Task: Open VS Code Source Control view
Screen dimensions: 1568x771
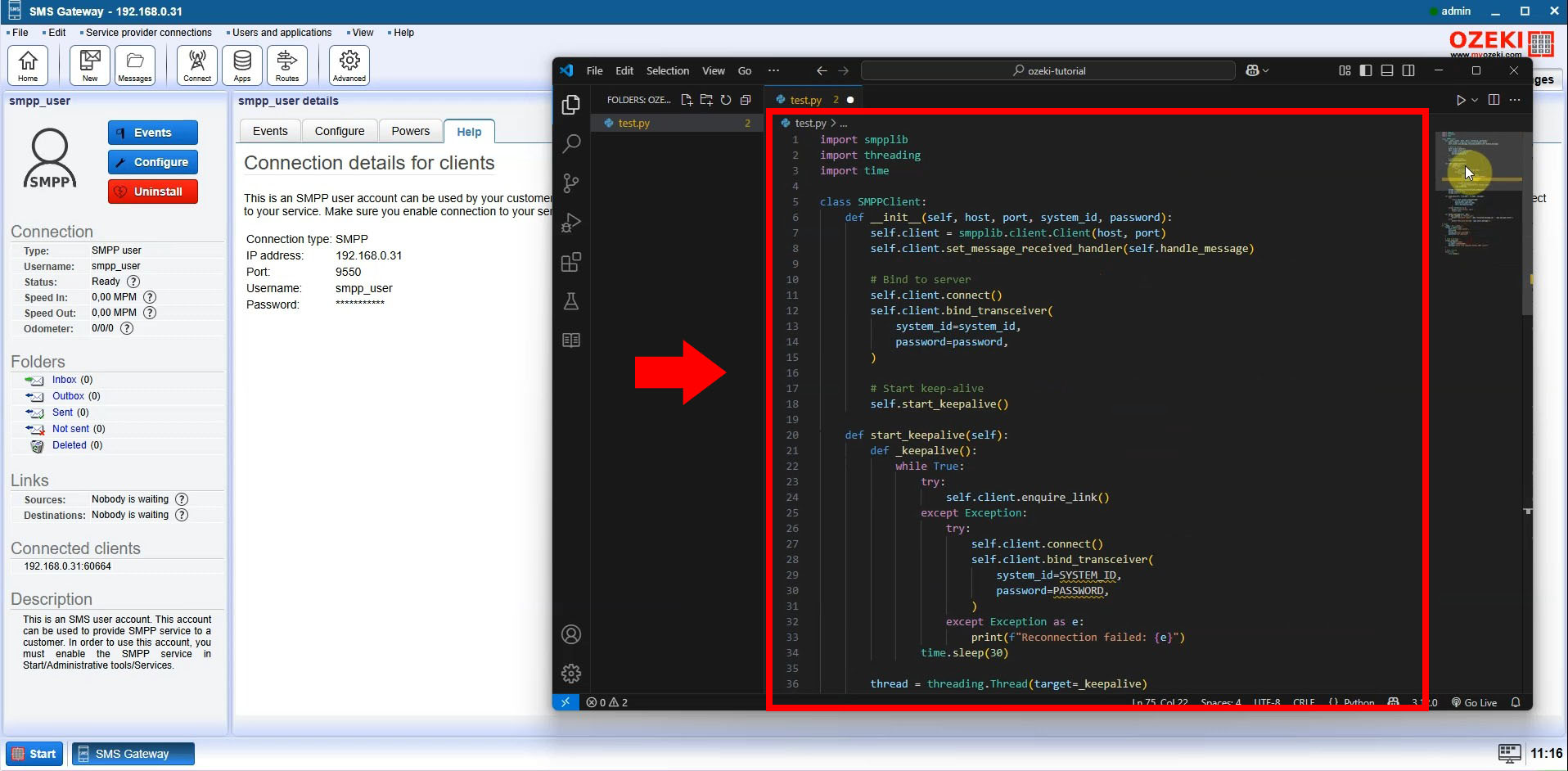Action: (x=571, y=183)
